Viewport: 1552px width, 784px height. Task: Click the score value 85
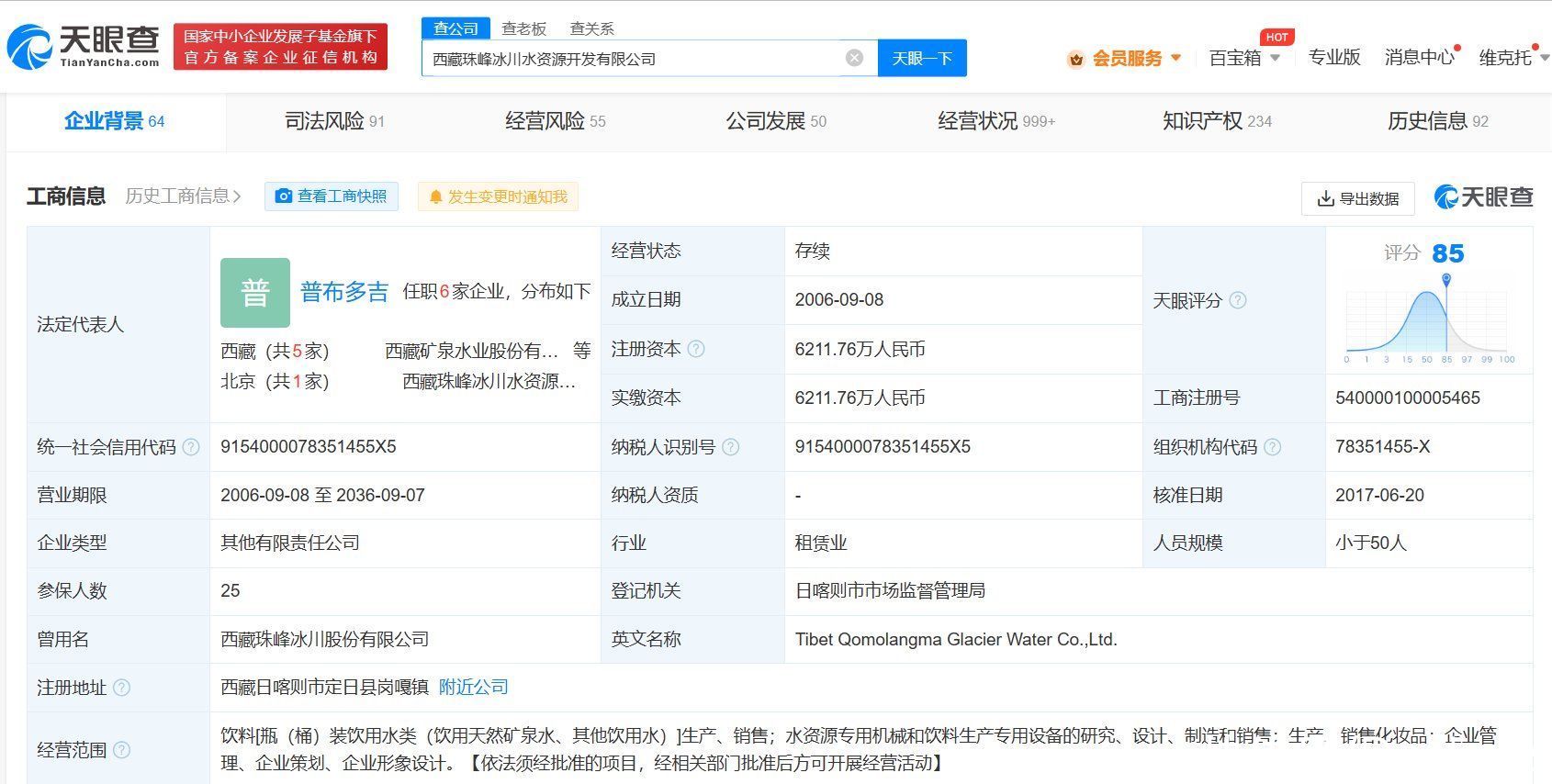(1447, 253)
